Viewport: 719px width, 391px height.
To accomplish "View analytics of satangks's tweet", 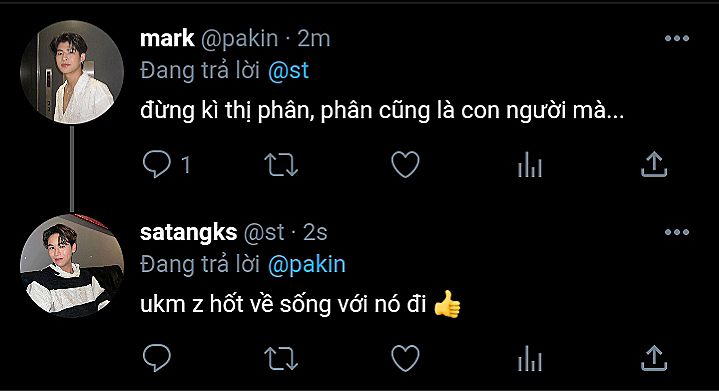I will click(530, 358).
